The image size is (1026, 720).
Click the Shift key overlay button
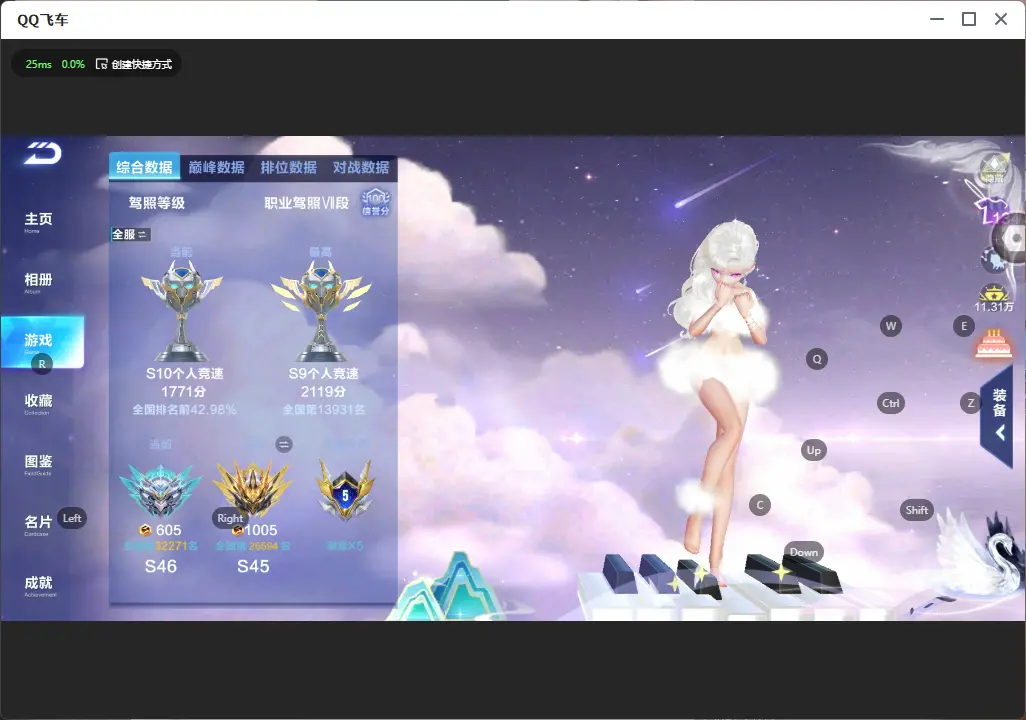point(917,511)
